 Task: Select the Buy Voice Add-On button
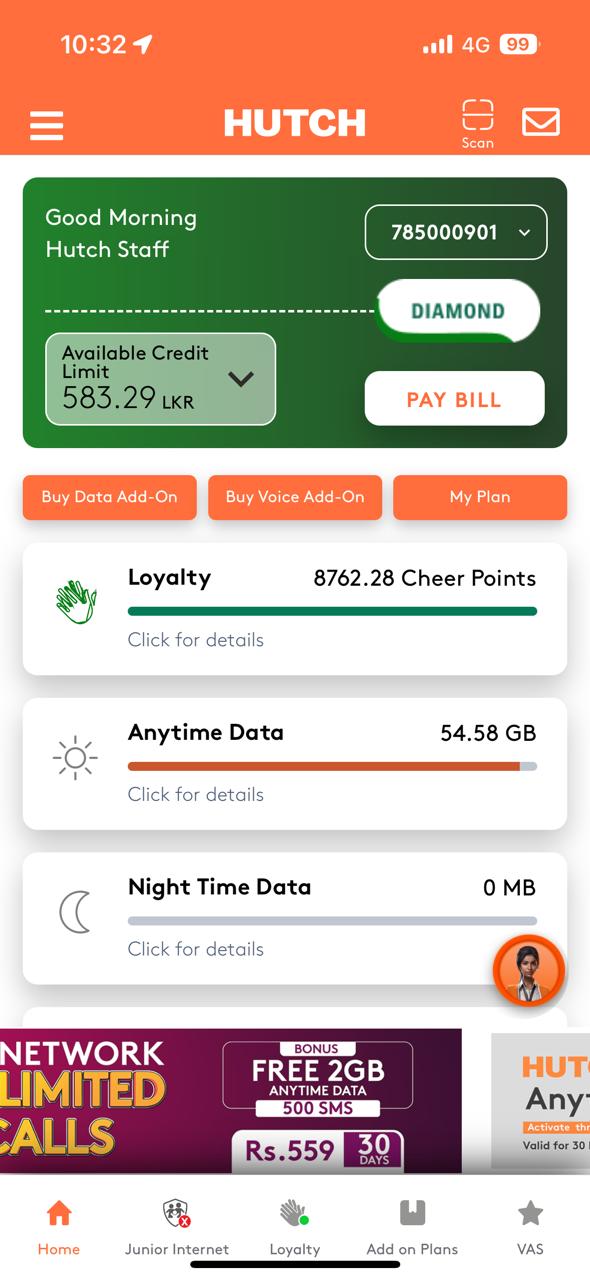click(x=295, y=497)
